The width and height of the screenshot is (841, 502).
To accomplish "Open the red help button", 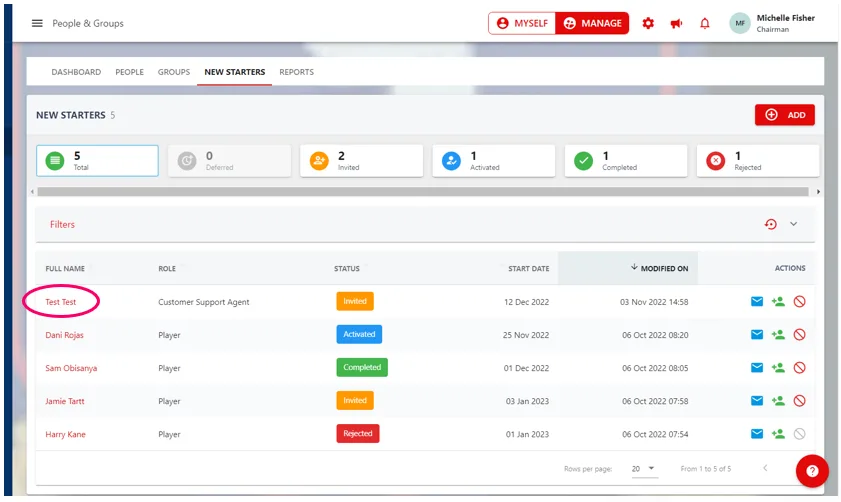I will tap(812, 471).
